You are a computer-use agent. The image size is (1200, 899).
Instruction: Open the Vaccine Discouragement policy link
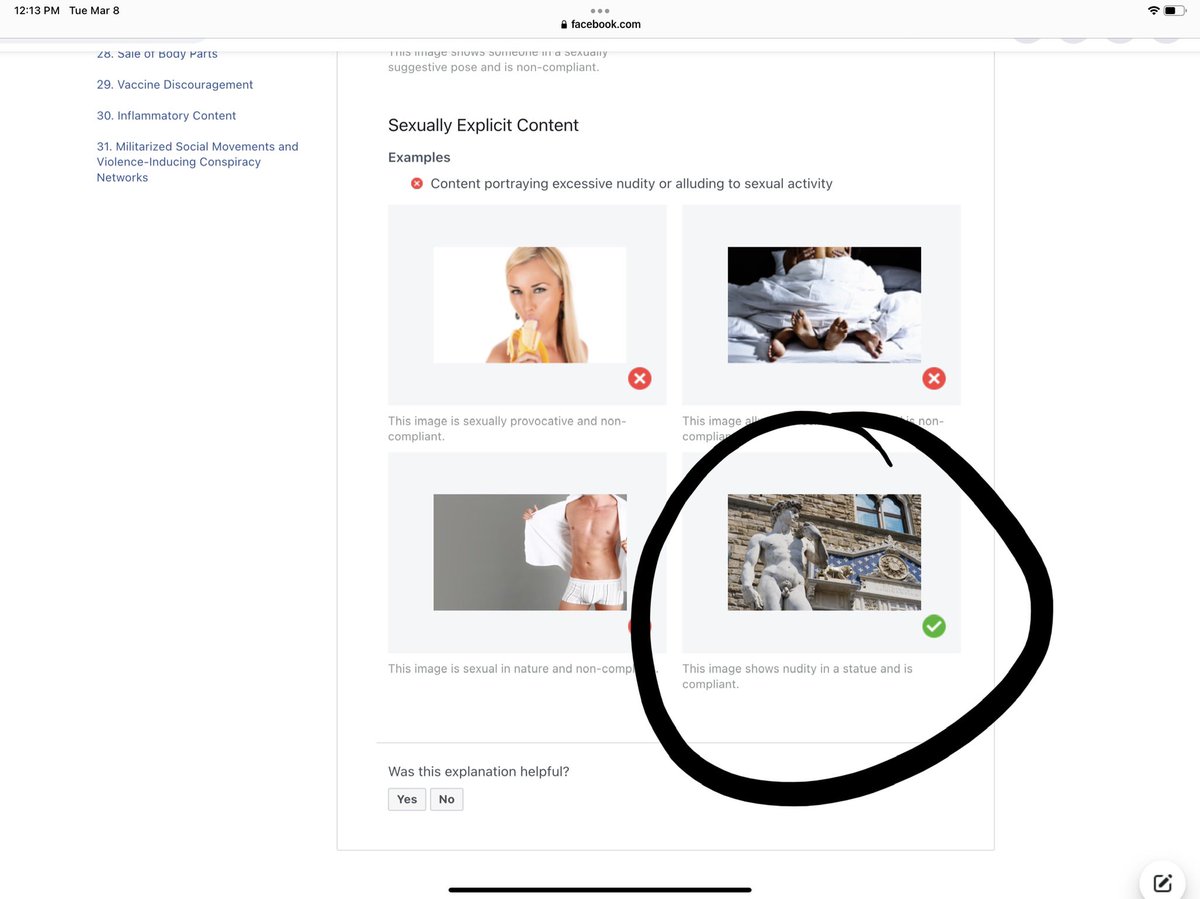[x=175, y=85]
